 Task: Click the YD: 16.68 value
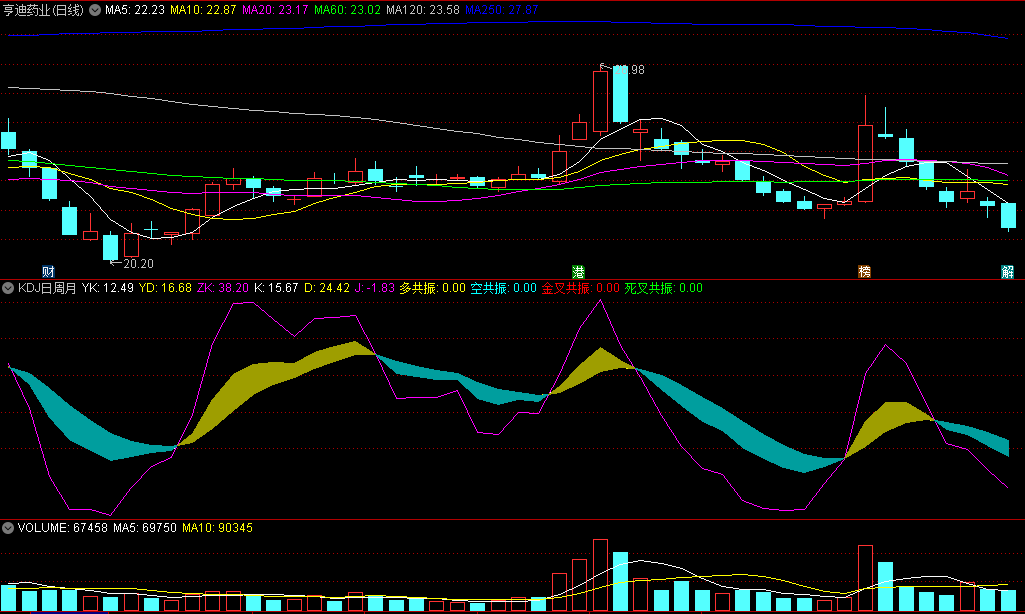pos(165,288)
